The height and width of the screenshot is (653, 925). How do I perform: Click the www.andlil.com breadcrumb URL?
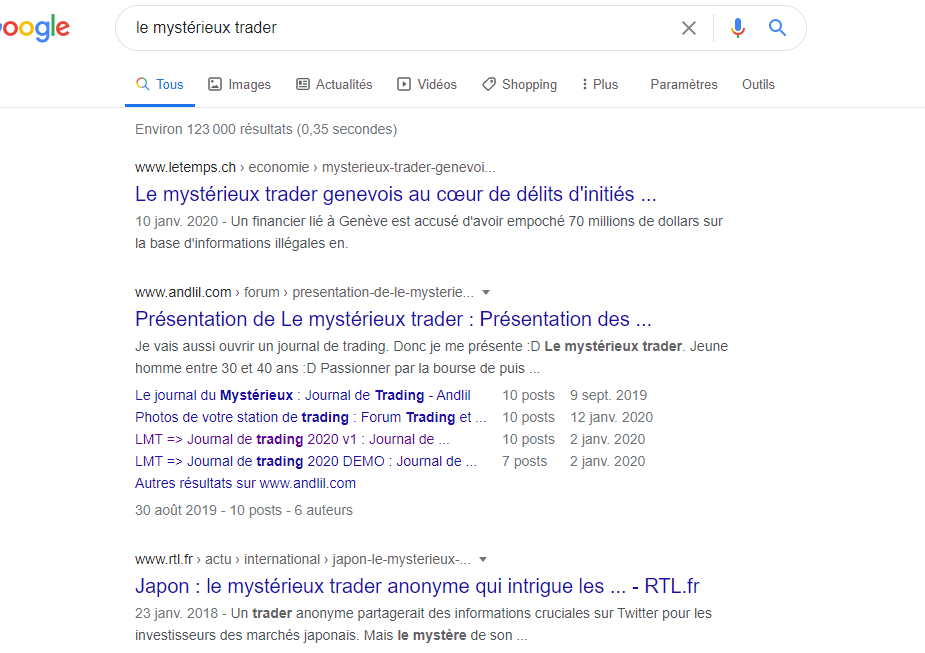304,293
